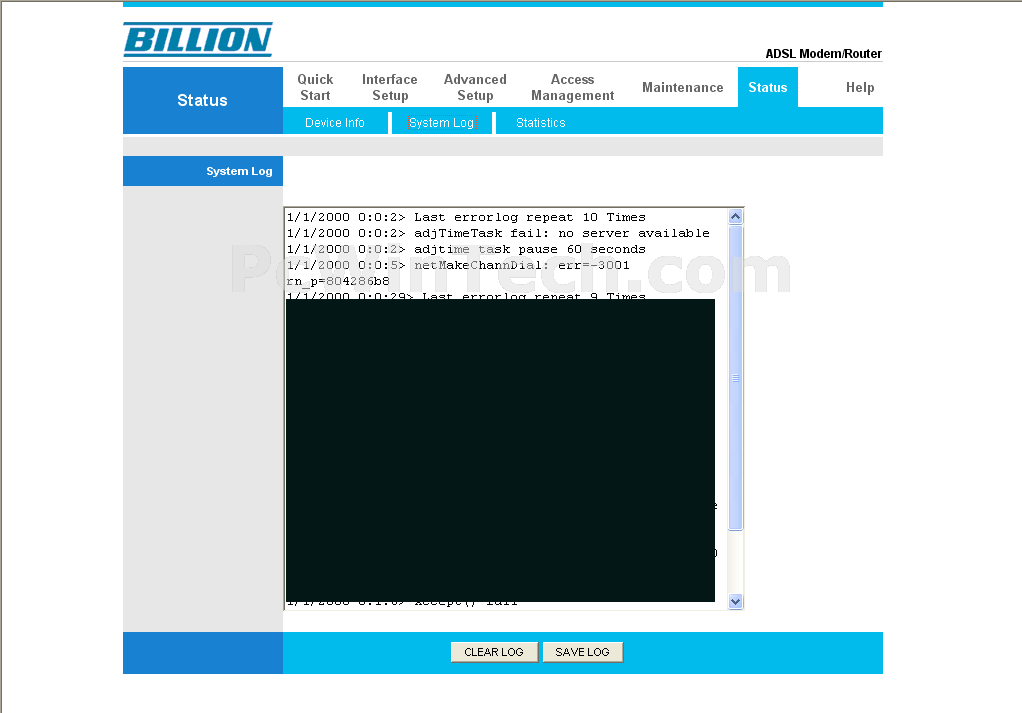Click the Status menu tab
This screenshot has height=713, width=1022.
coord(767,87)
